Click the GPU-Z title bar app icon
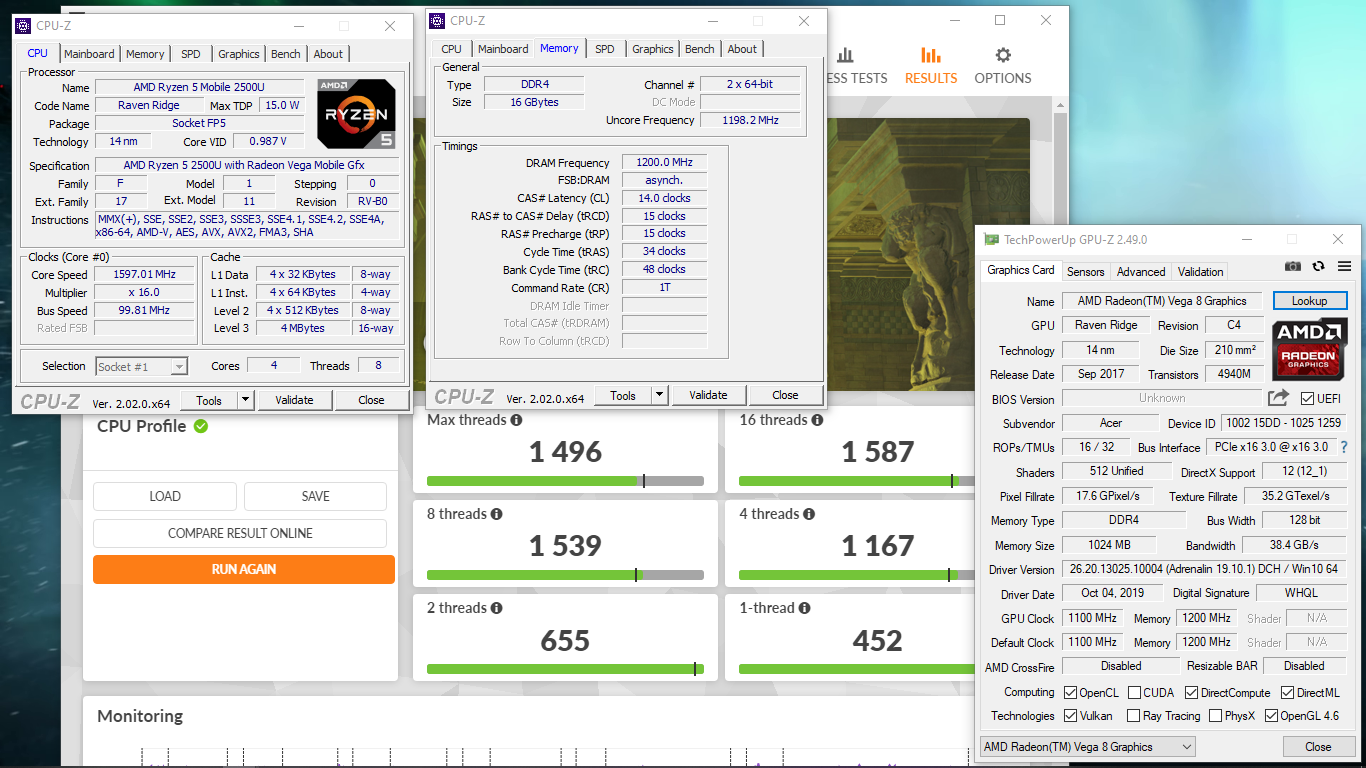 991,240
